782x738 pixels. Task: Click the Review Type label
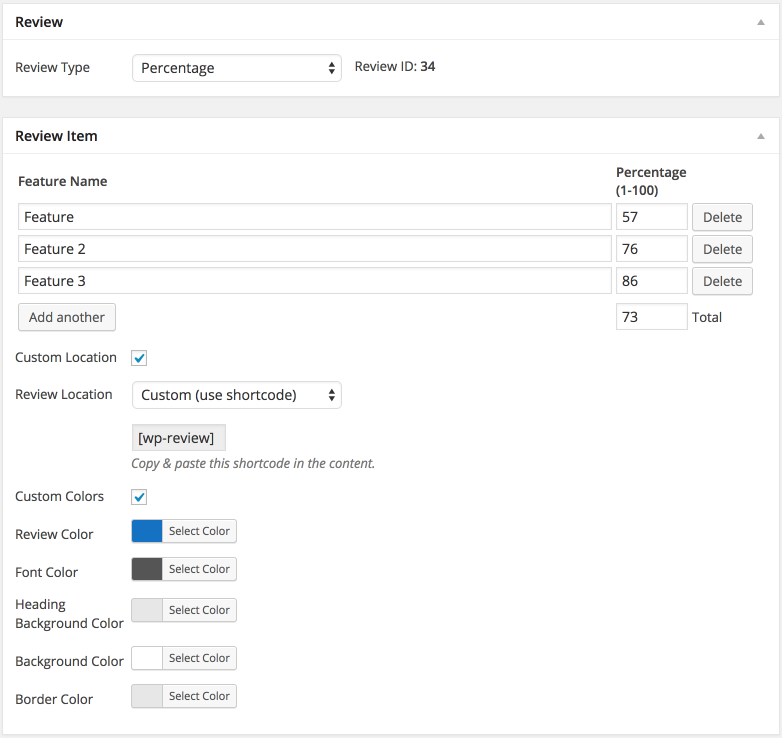[x=52, y=67]
